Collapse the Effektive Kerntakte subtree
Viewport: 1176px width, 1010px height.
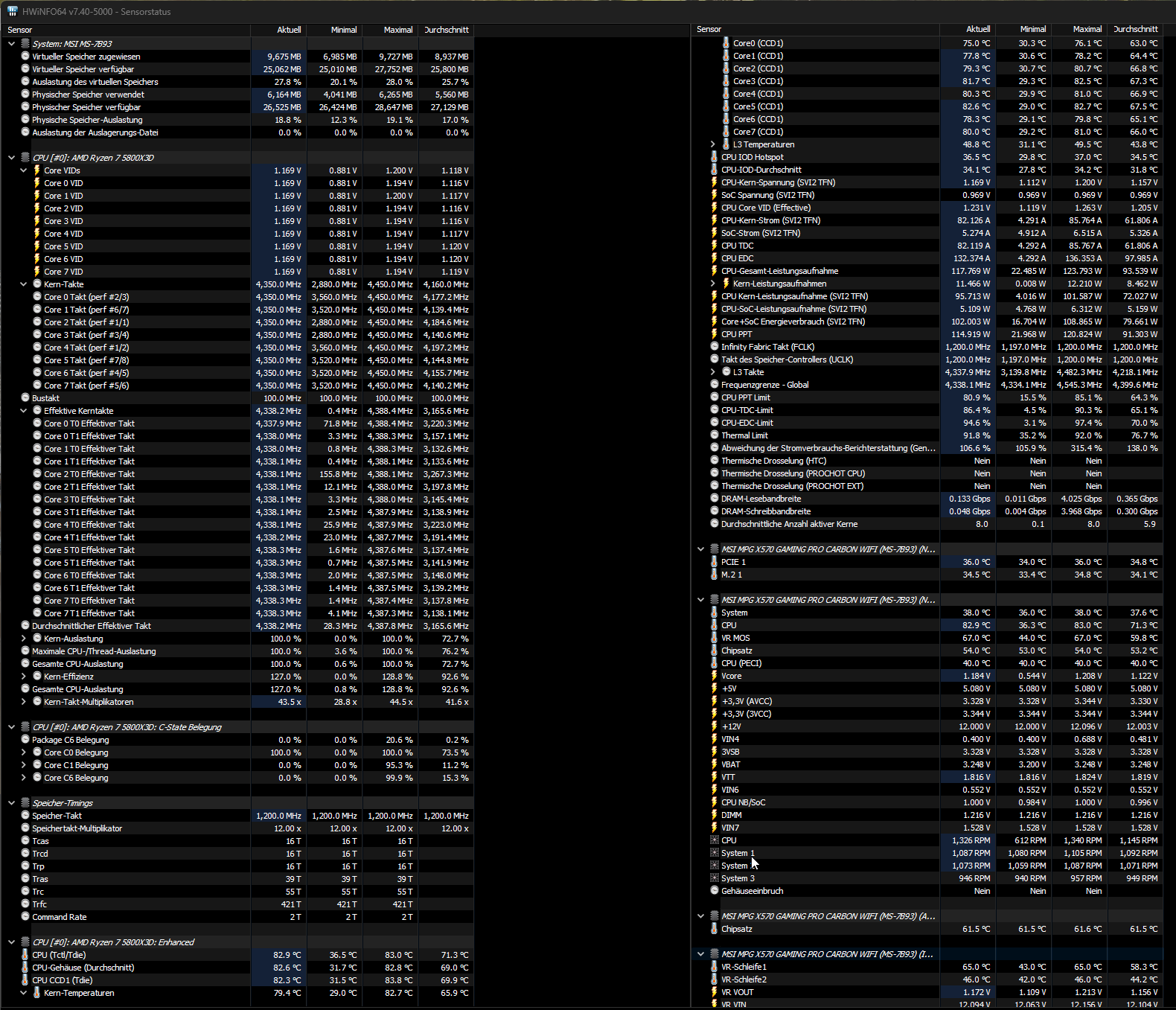point(24,411)
